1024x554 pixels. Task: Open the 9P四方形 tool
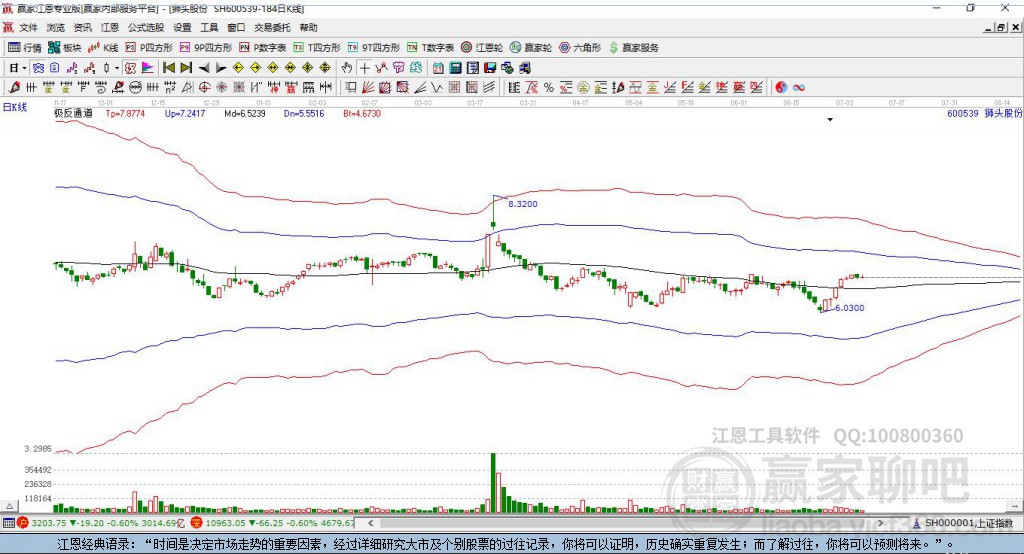(206, 48)
